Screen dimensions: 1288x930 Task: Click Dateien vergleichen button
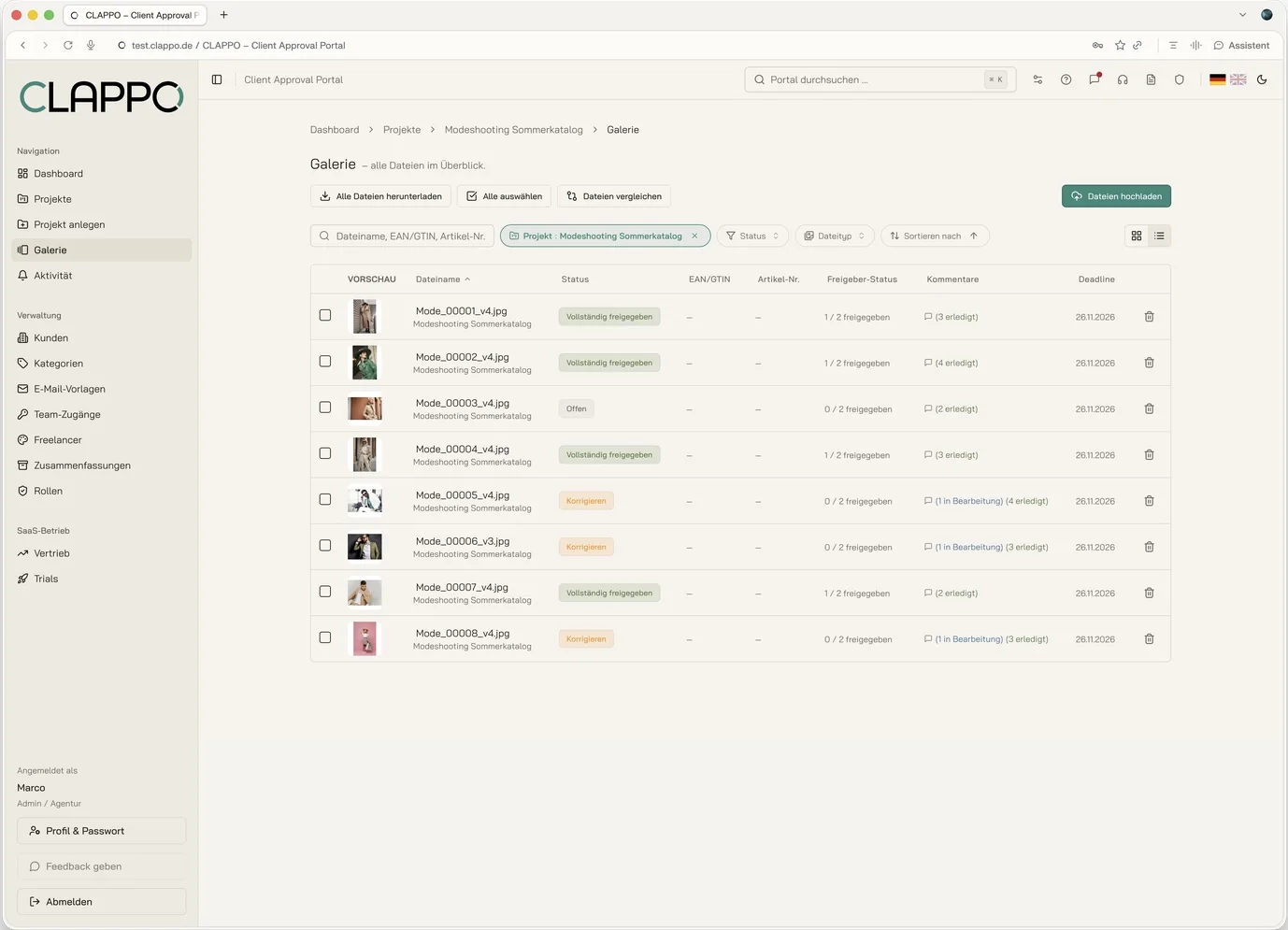click(614, 196)
